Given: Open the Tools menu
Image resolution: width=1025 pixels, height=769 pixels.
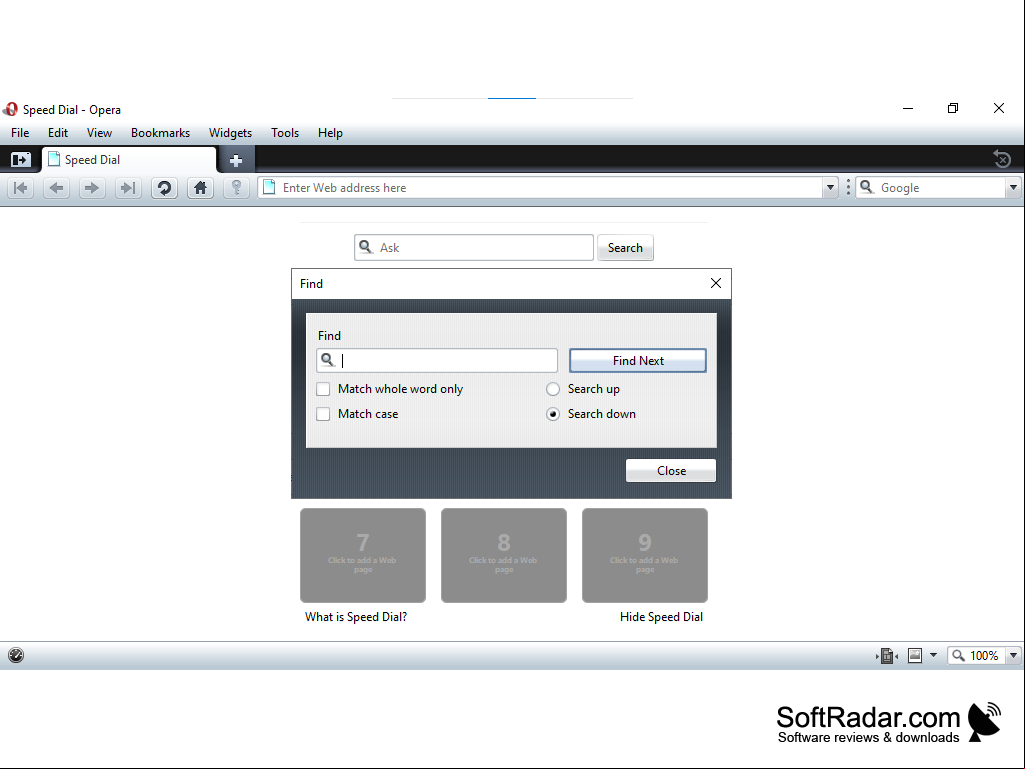Looking at the screenshot, I should tap(285, 133).
